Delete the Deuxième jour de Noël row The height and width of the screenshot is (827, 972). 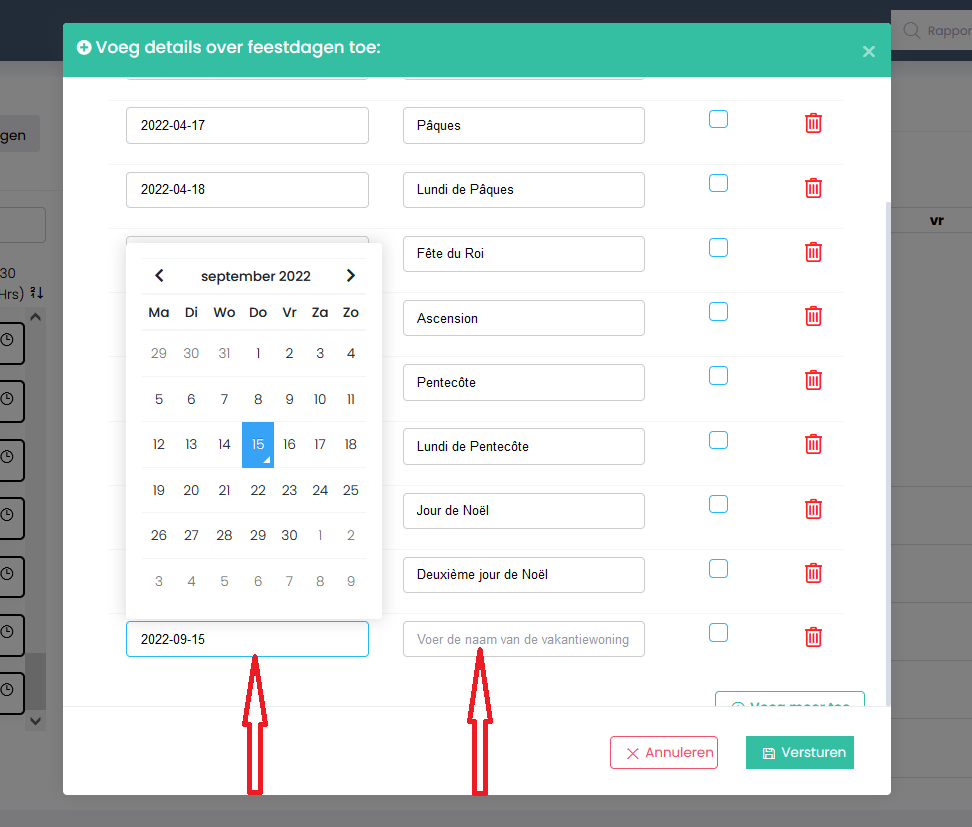[813, 573]
